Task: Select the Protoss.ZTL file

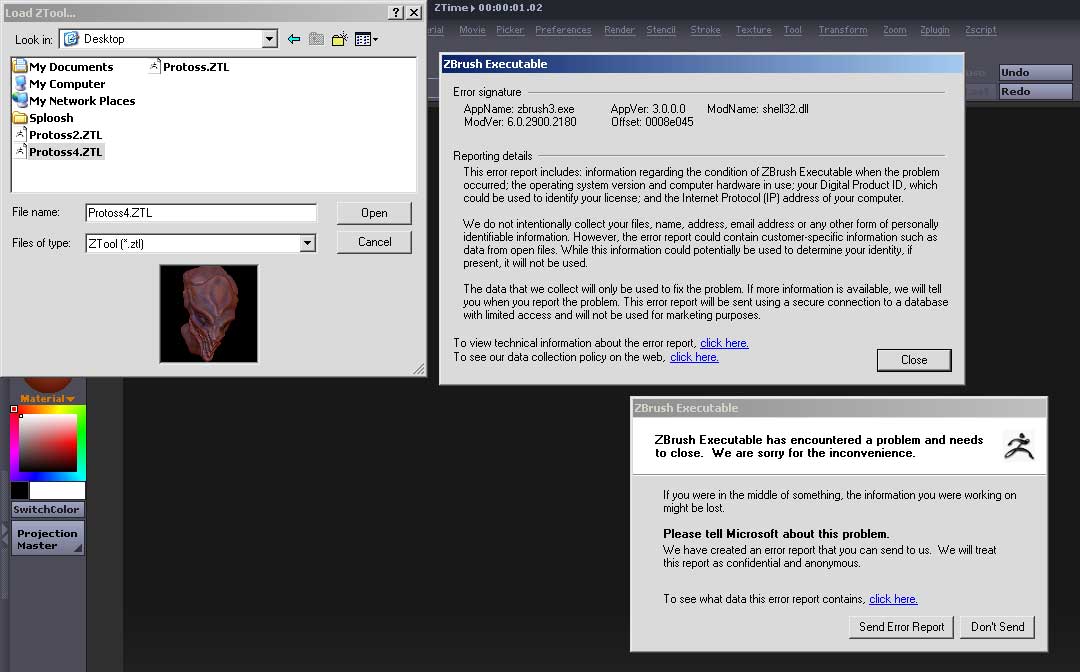Action: 189,67
